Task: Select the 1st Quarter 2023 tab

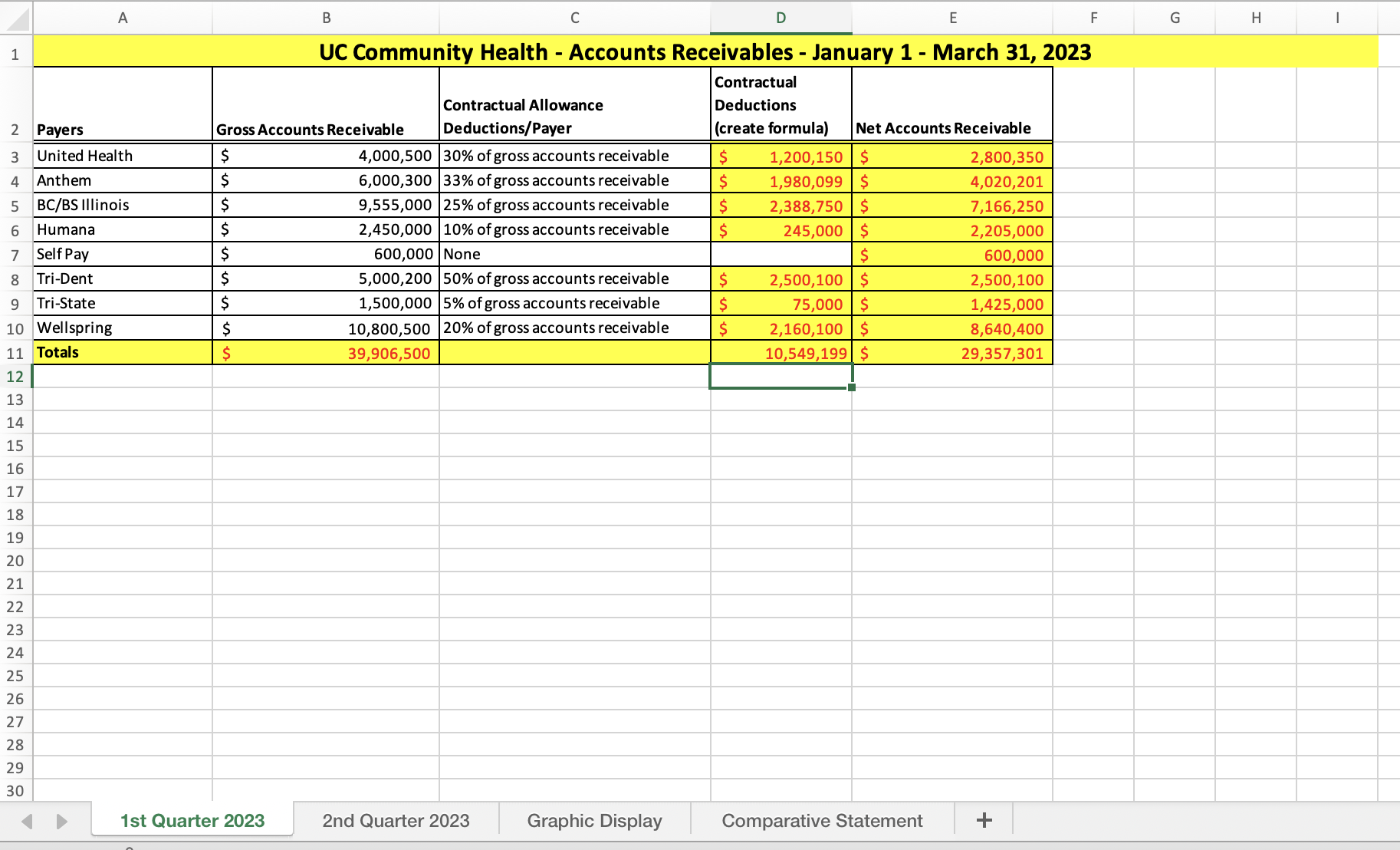Action: 192,820
